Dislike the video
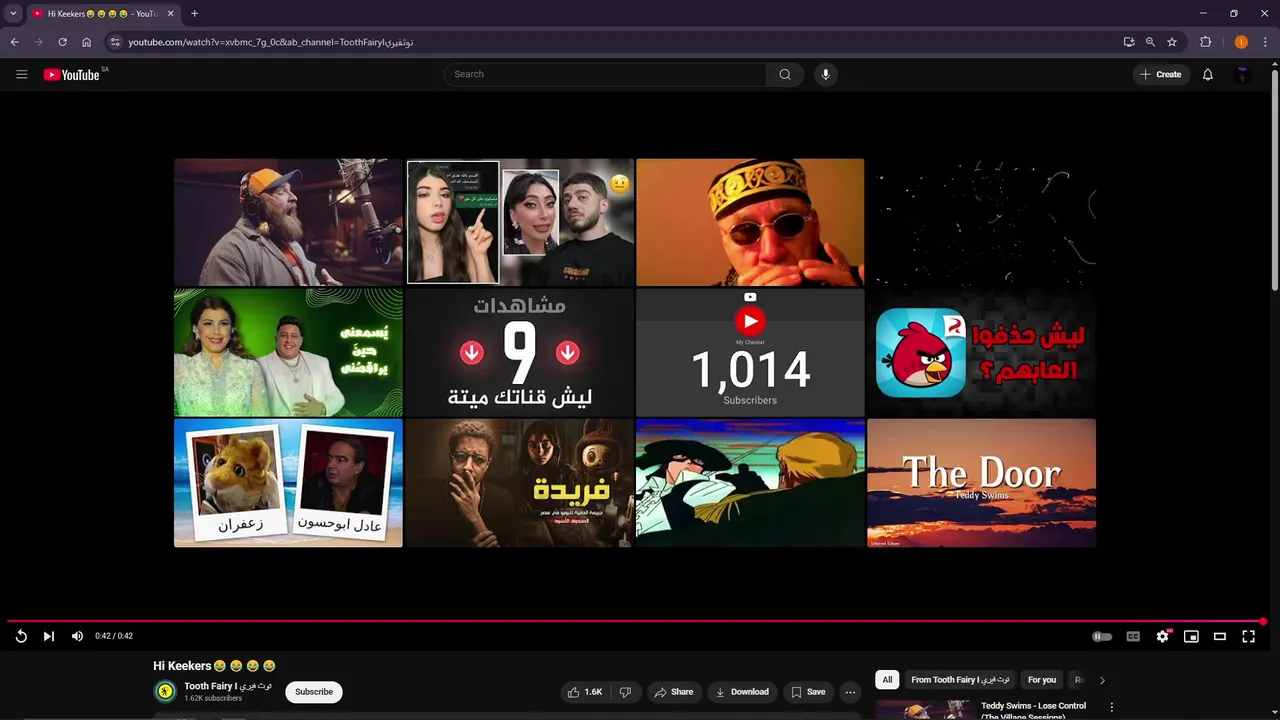The width and height of the screenshot is (1280, 720). (625, 692)
